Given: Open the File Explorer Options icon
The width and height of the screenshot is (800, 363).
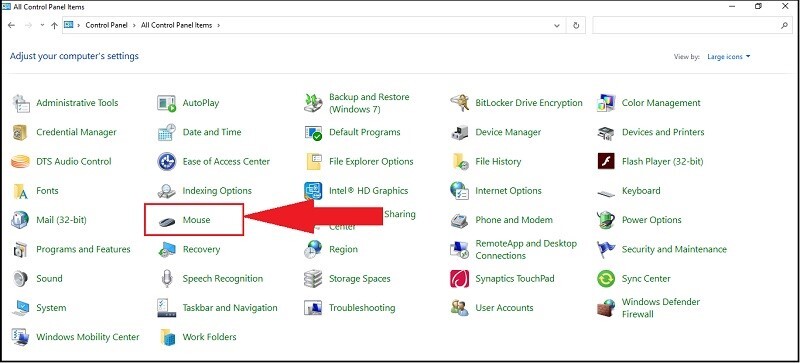Looking at the screenshot, I should tap(313, 161).
